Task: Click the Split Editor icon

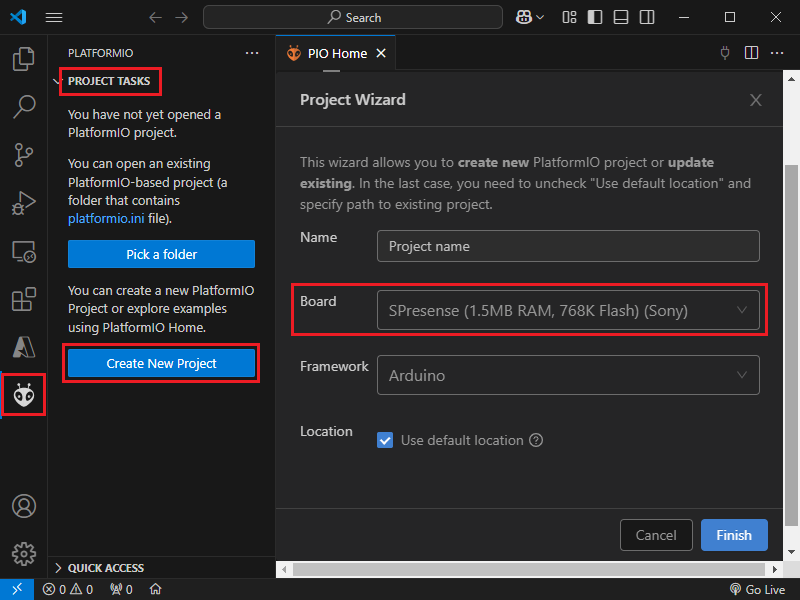Action: 751,53
